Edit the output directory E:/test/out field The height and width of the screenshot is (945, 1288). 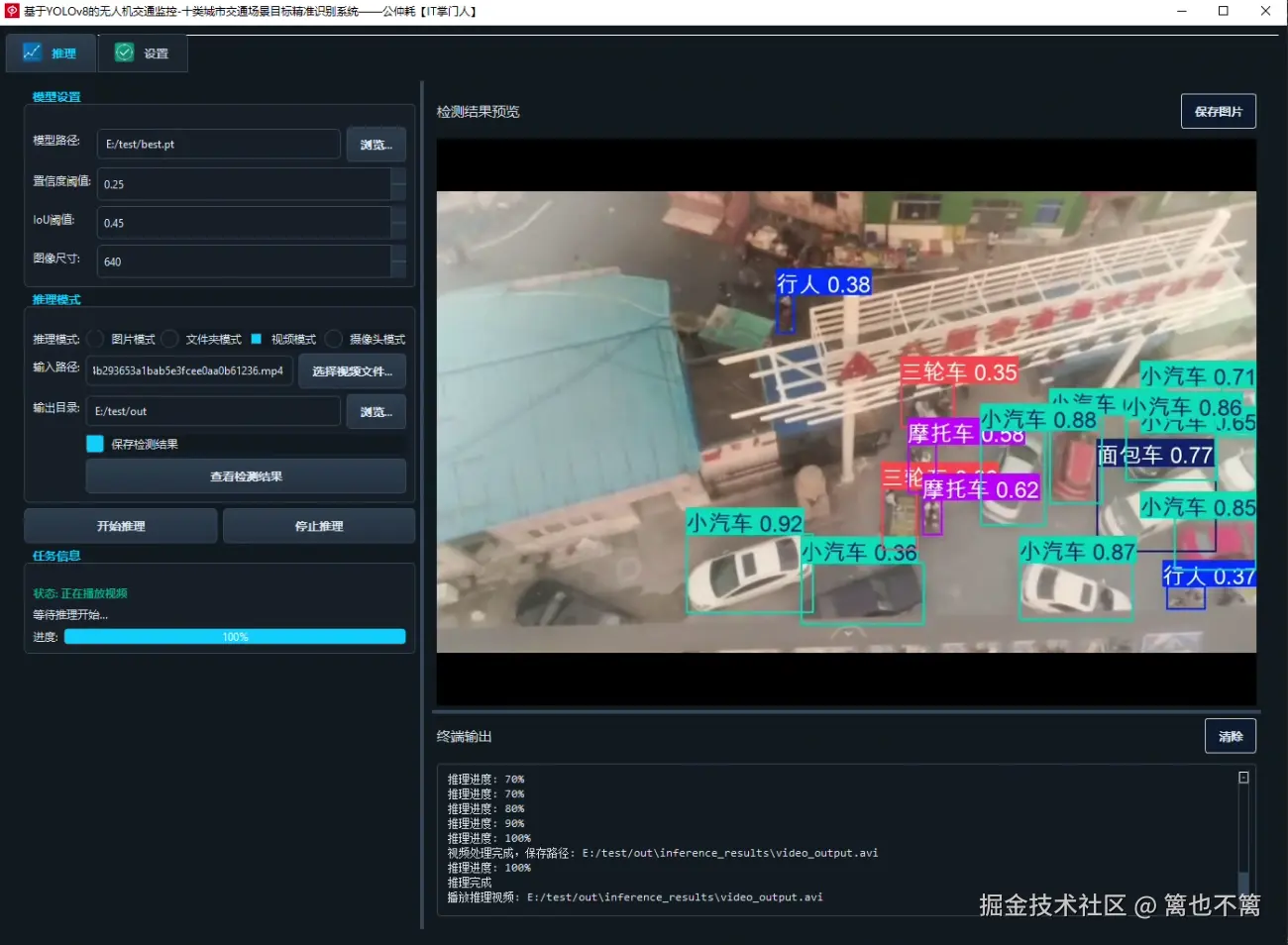[x=213, y=411]
